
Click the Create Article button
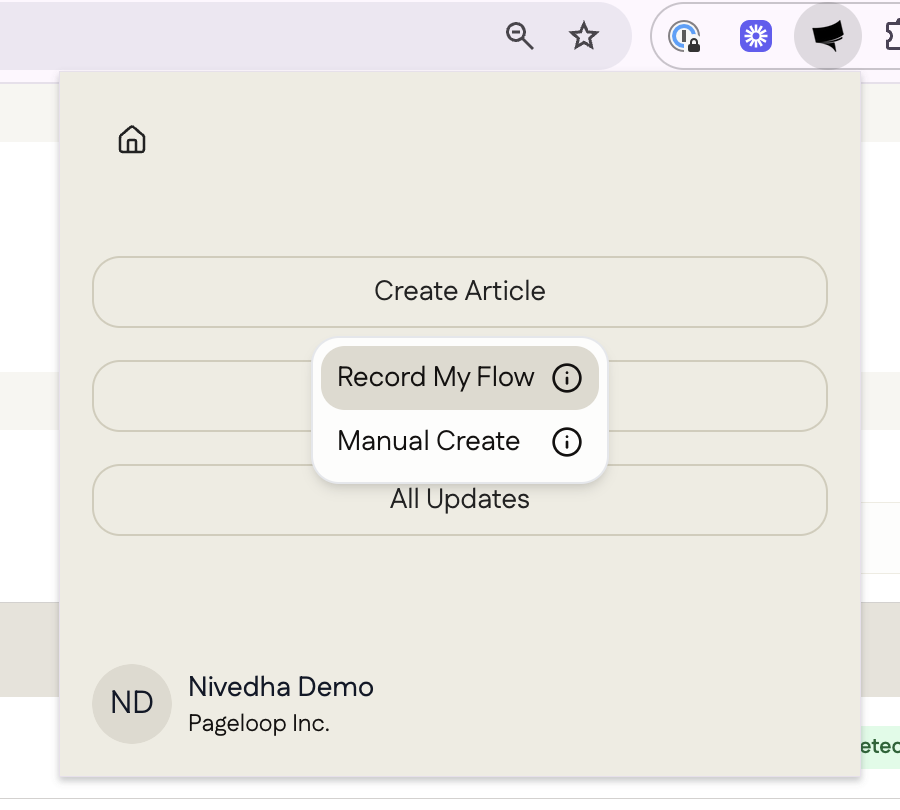click(459, 292)
